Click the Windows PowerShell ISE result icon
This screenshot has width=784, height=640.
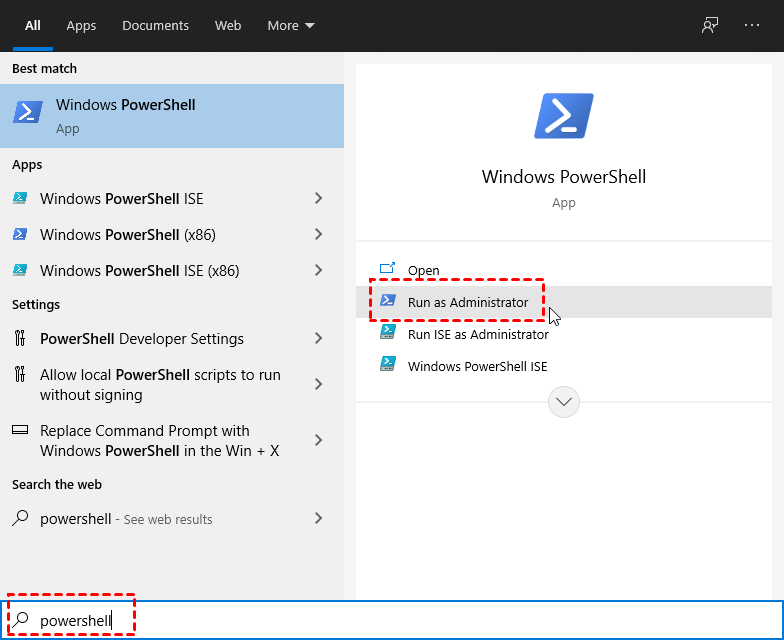[x=20, y=199]
